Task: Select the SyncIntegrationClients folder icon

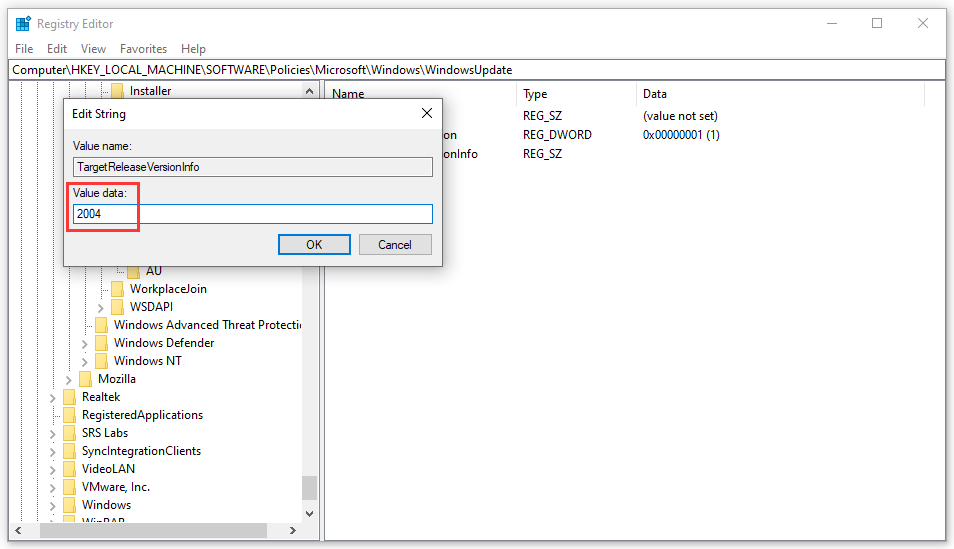Action: [70, 451]
